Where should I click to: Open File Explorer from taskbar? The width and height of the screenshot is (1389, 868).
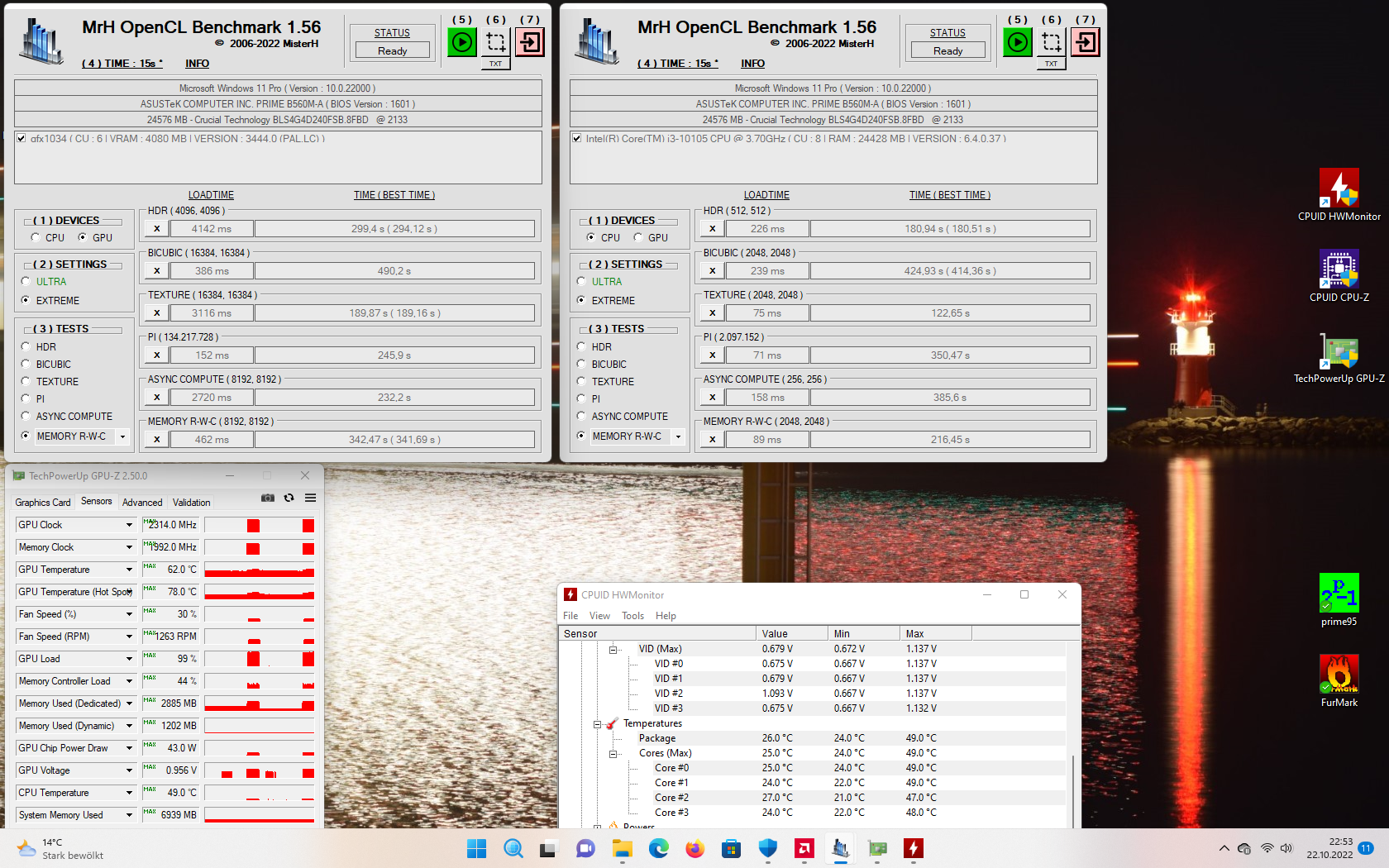click(x=622, y=848)
